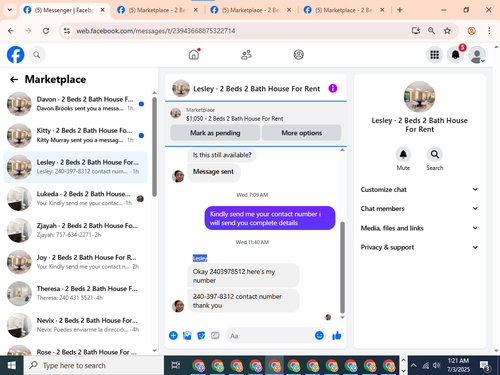
Task: Expand Media, files and links section
Action: pyautogui.click(x=419, y=228)
